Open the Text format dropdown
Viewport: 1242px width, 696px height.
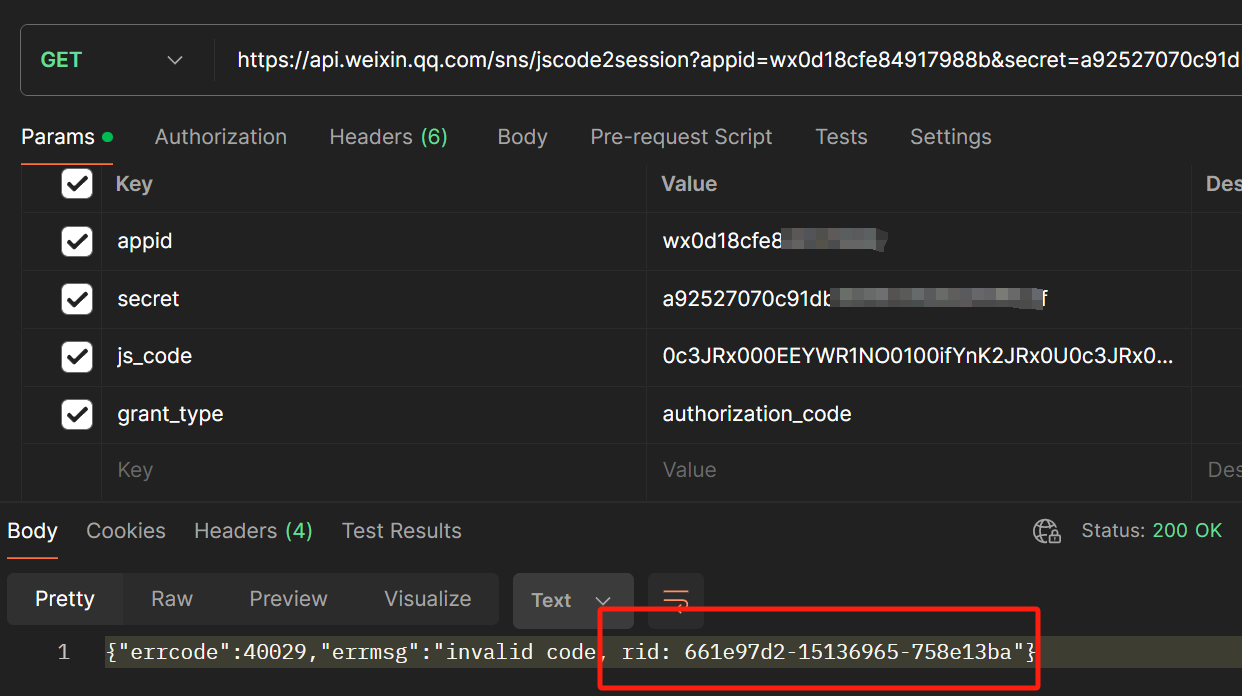[x=573, y=600]
